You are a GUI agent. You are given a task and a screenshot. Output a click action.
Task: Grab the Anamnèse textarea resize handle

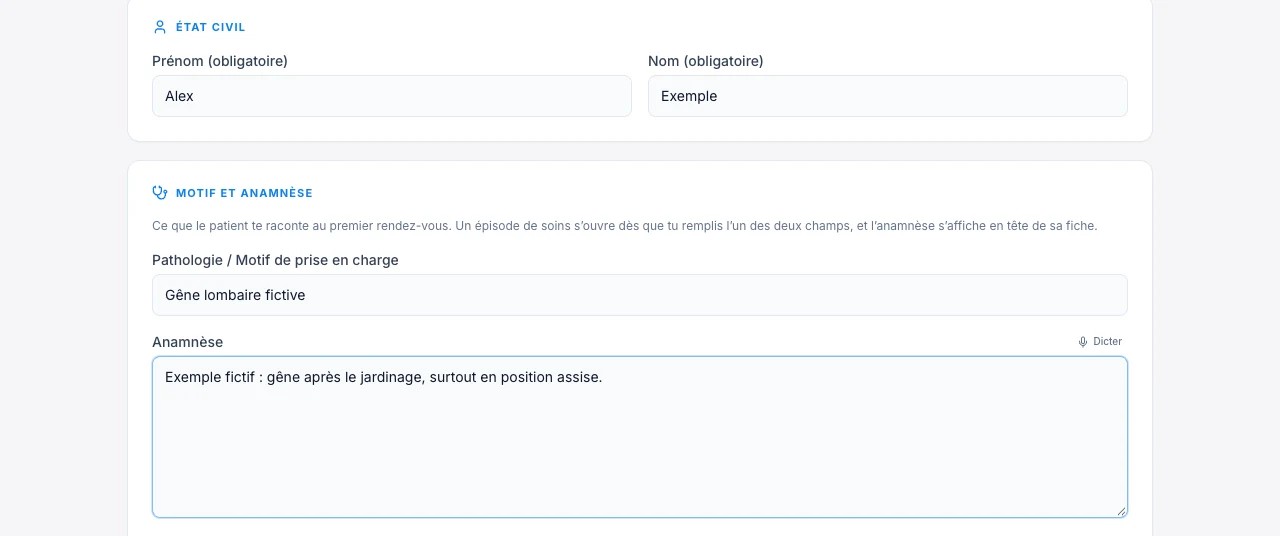[1121, 511]
